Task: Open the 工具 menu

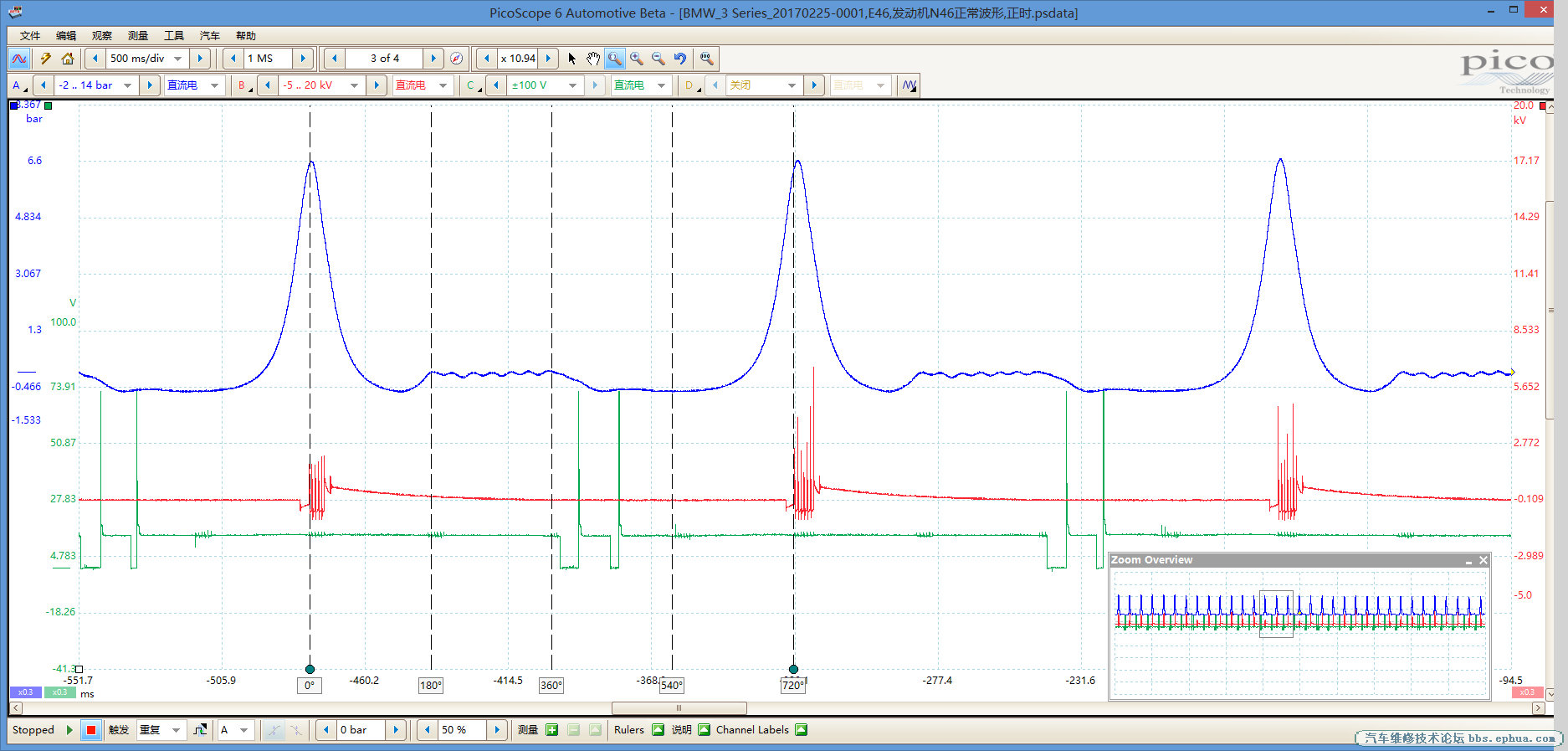Action: pos(174,35)
